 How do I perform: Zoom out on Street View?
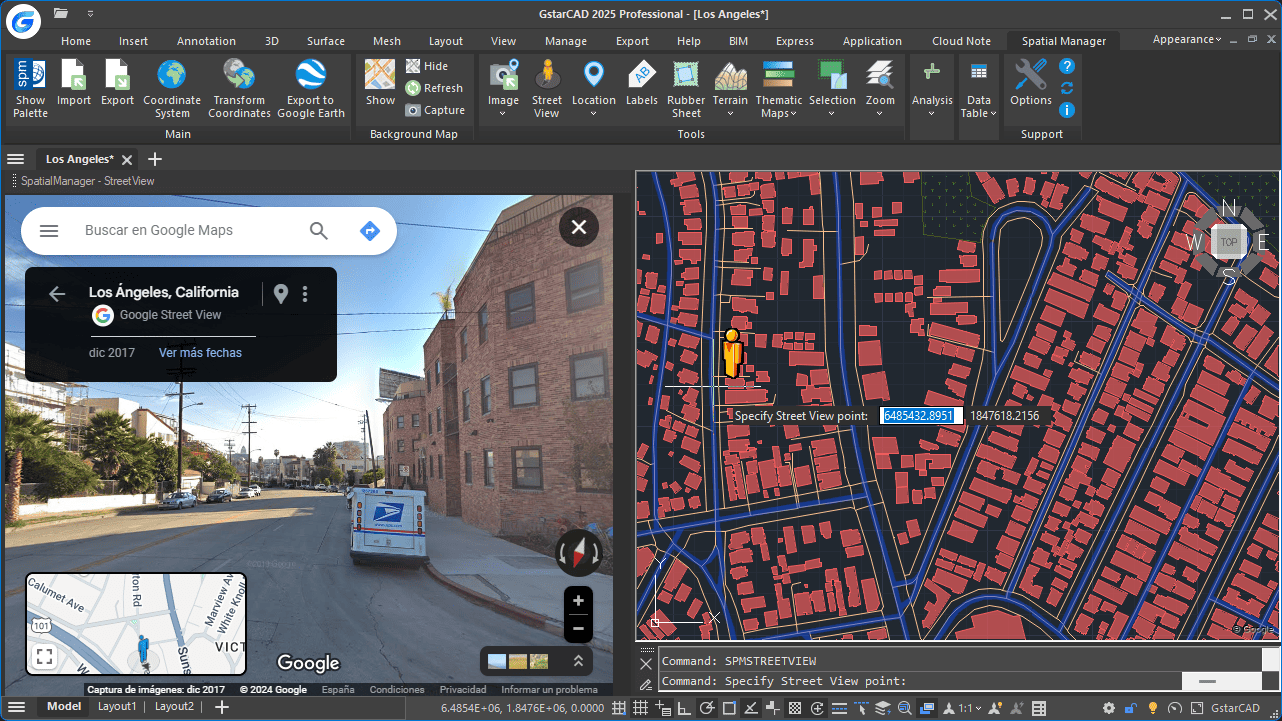coord(578,628)
